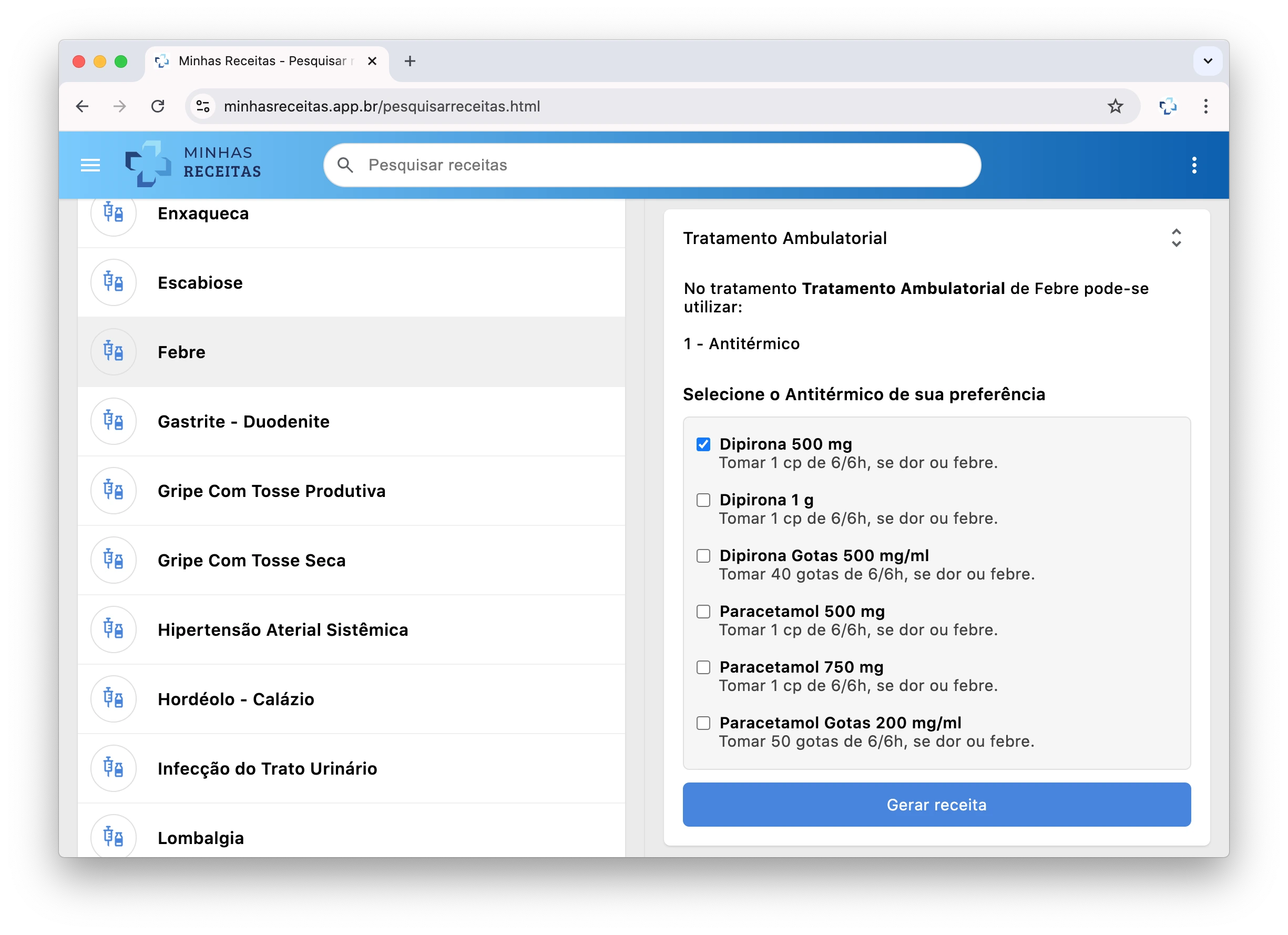The image size is (1288, 935).
Task: Click the '1 - Antitérmico' text
Action: (x=741, y=344)
